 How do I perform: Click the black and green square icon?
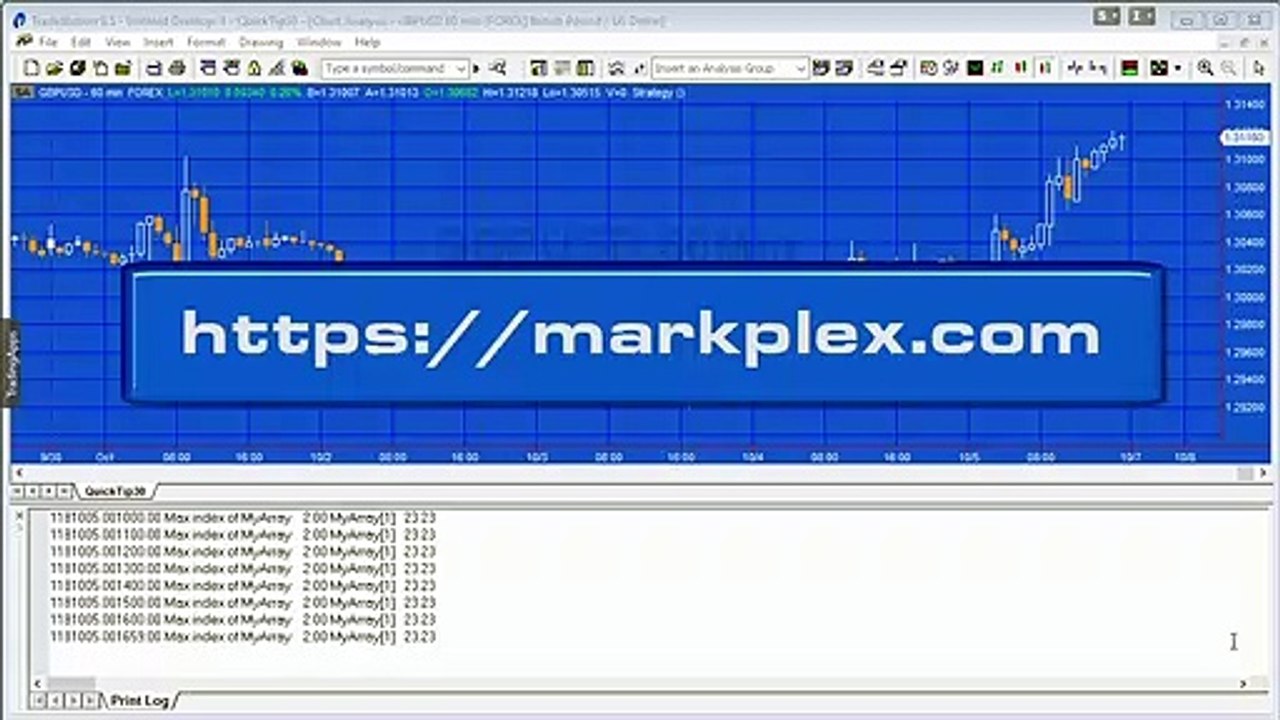[1158, 68]
